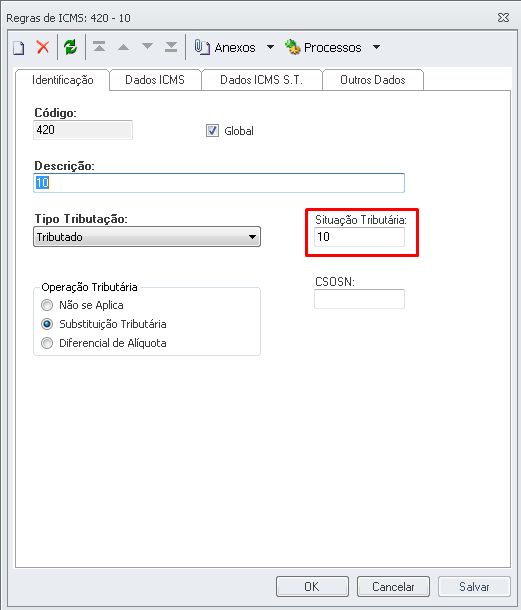
Task: Click into the Descrição text field
Action: point(219,183)
